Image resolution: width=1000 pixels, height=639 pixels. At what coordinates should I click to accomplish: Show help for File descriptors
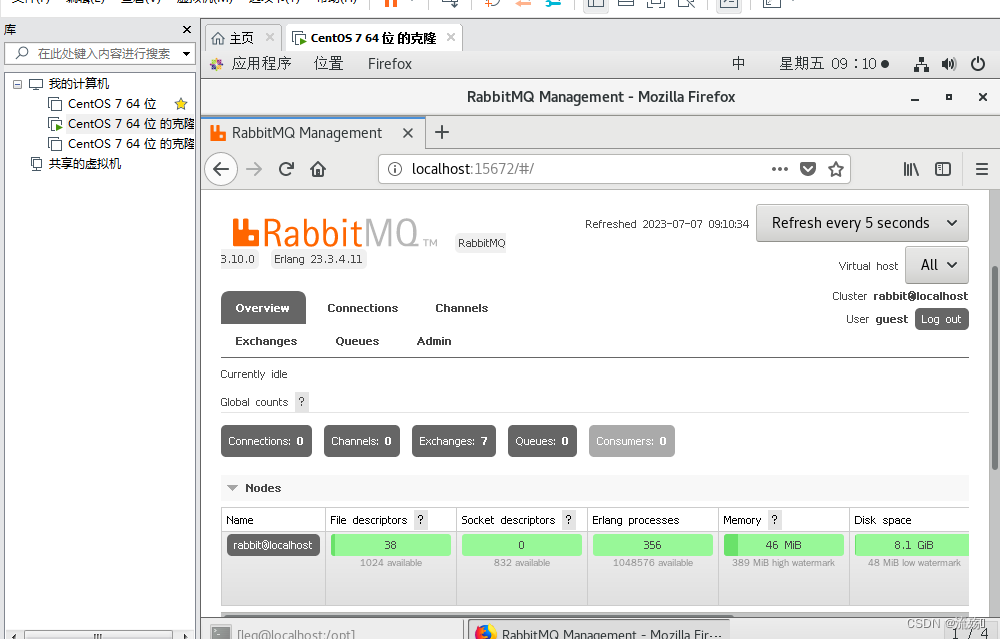click(420, 520)
